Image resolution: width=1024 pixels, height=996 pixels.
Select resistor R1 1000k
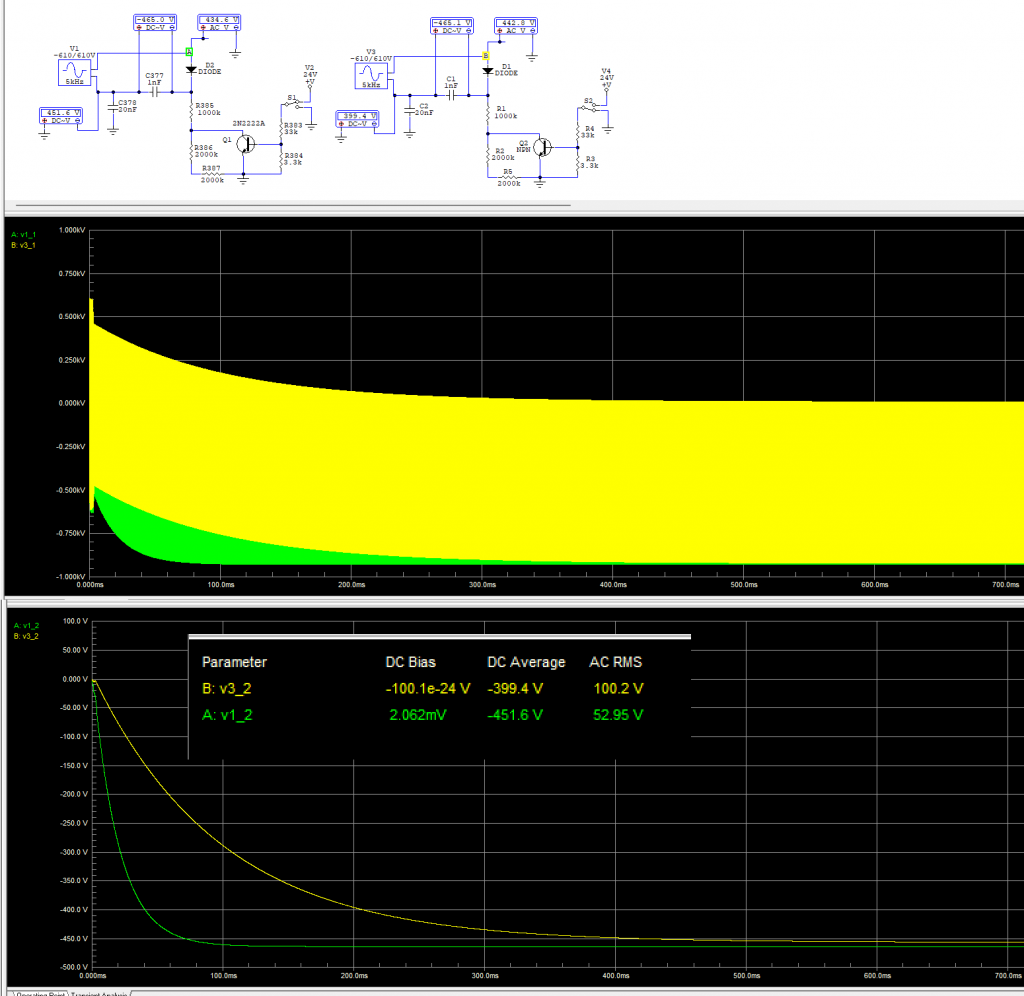488,112
